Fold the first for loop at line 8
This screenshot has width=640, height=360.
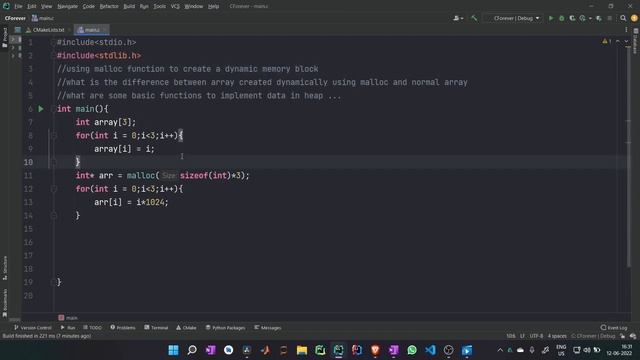click(53, 136)
